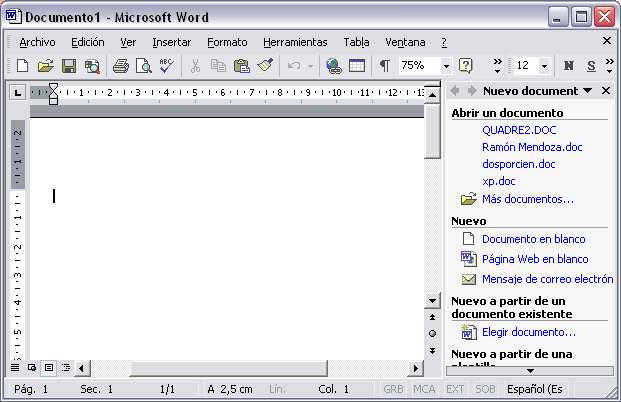Open the ? help menu
This screenshot has width=621, height=402.
click(444, 42)
